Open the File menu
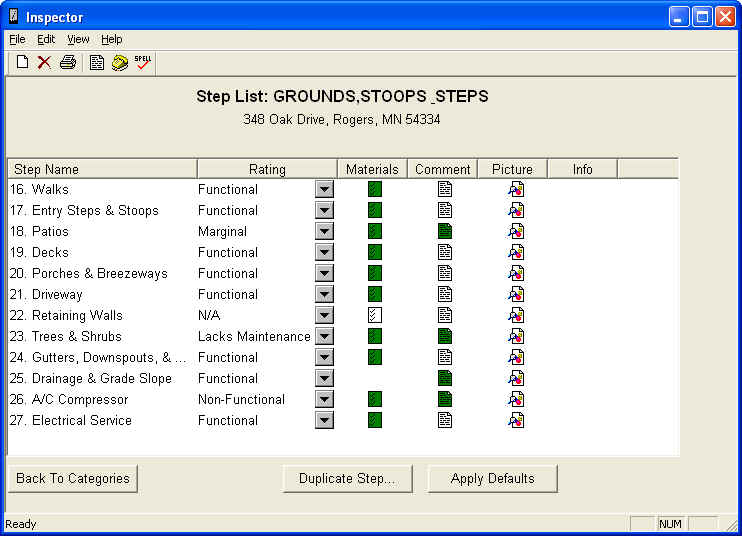This screenshot has width=742, height=536. click(18, 39)
